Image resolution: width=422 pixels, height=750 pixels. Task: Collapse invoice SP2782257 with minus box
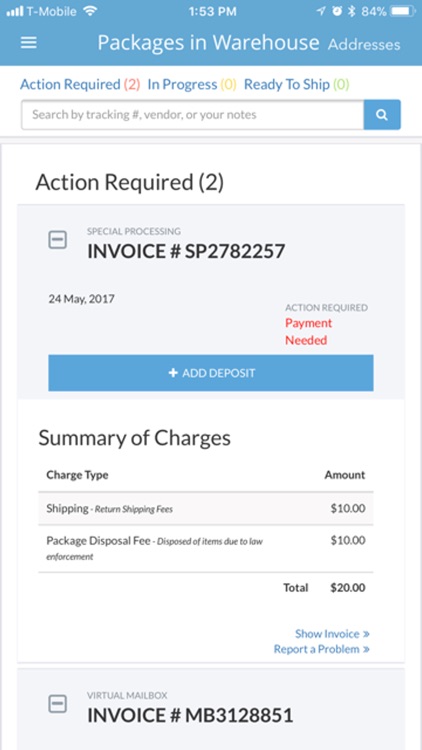[57, 240]
